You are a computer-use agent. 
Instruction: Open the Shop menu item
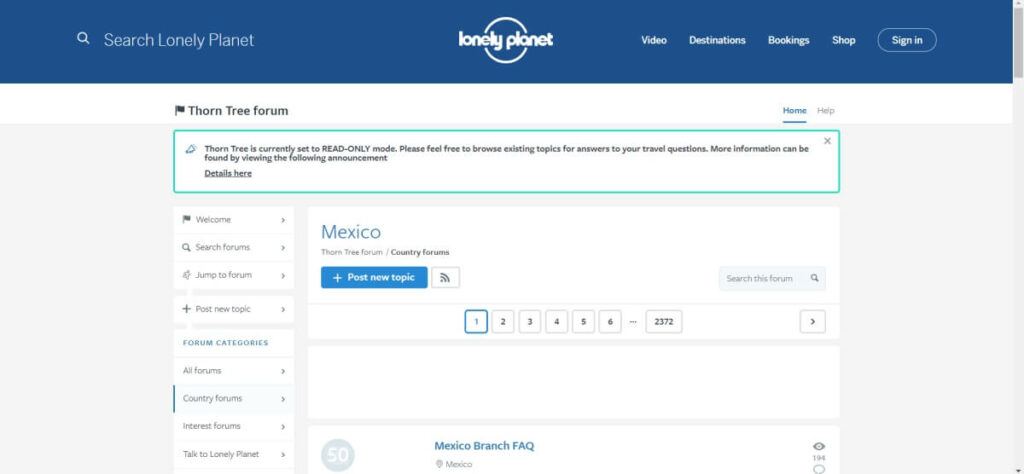click(843, 40)
